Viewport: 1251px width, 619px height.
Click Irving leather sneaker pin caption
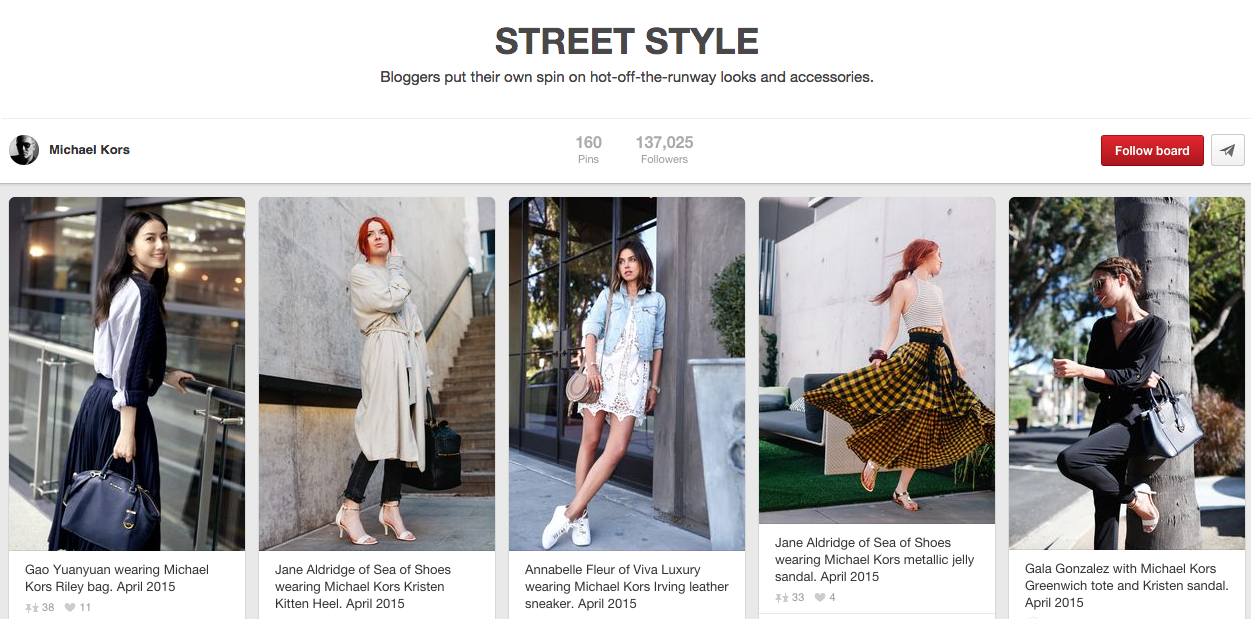point(627,587)
